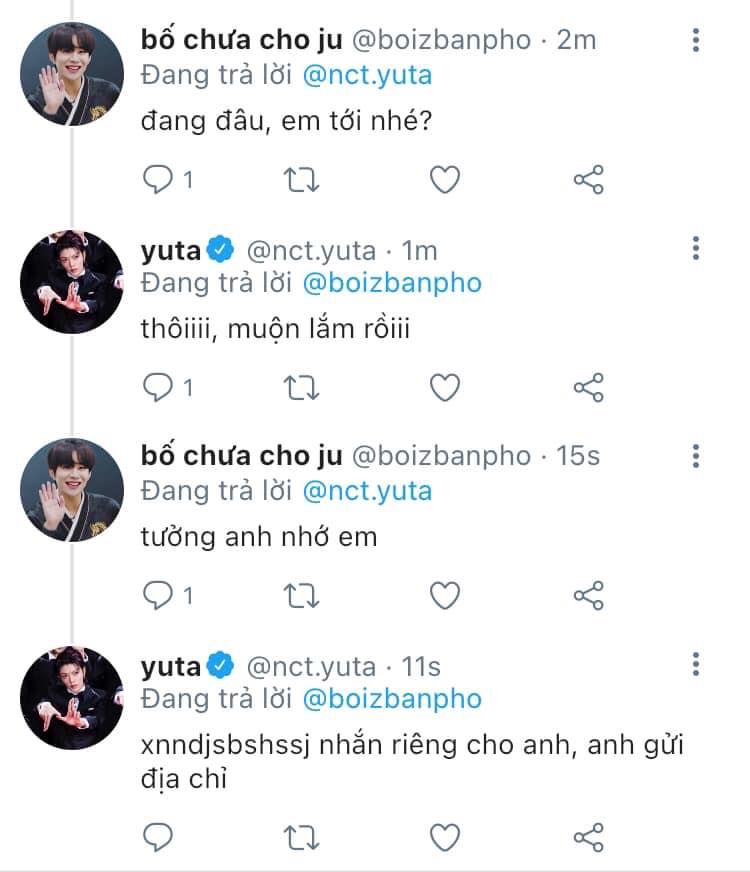Like the "tưởng anh nhớ em" tweet
750x872 pixels.
pyautogui.click(x=444, y=596)
